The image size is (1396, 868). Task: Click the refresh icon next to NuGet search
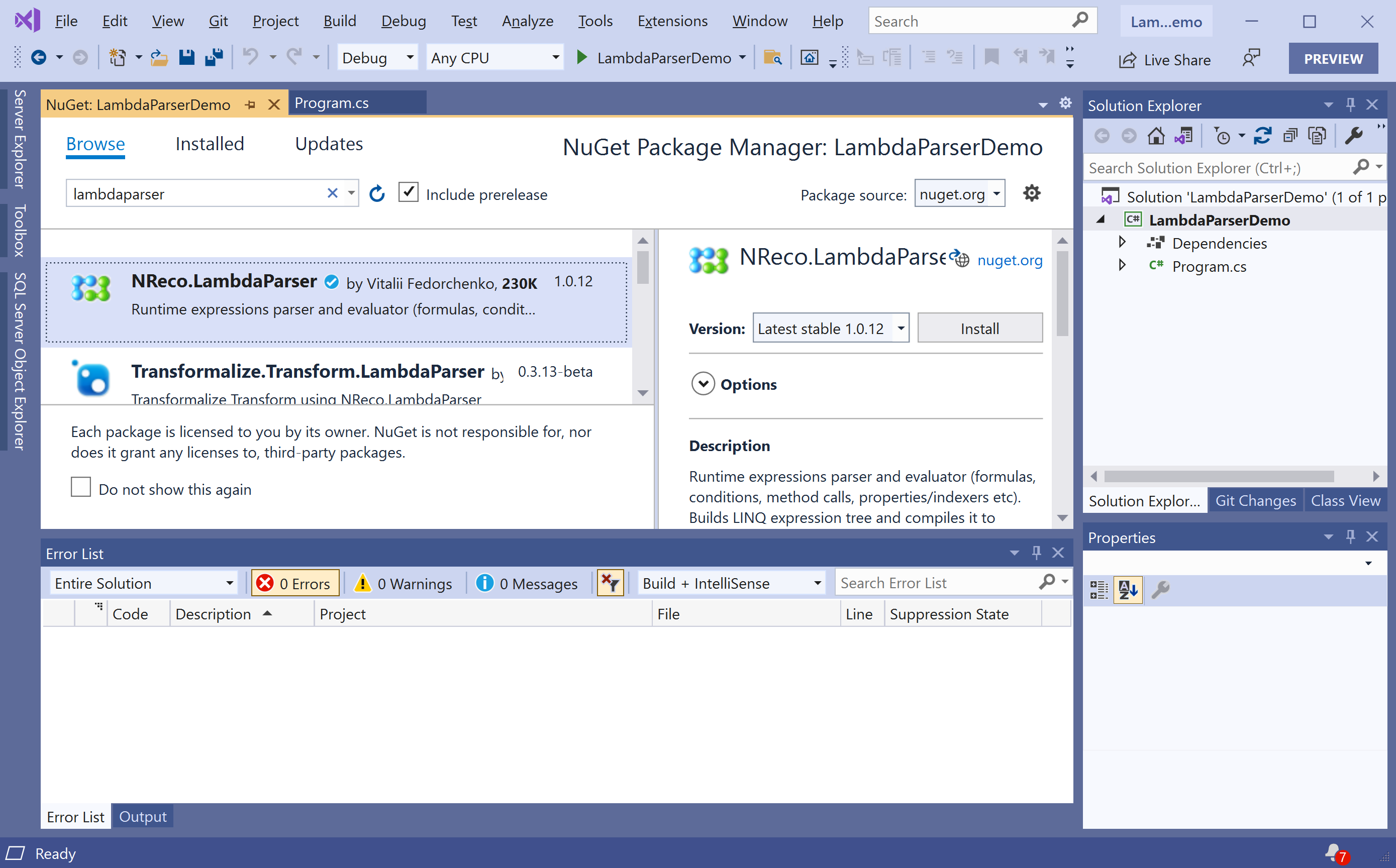coord(377,194)
